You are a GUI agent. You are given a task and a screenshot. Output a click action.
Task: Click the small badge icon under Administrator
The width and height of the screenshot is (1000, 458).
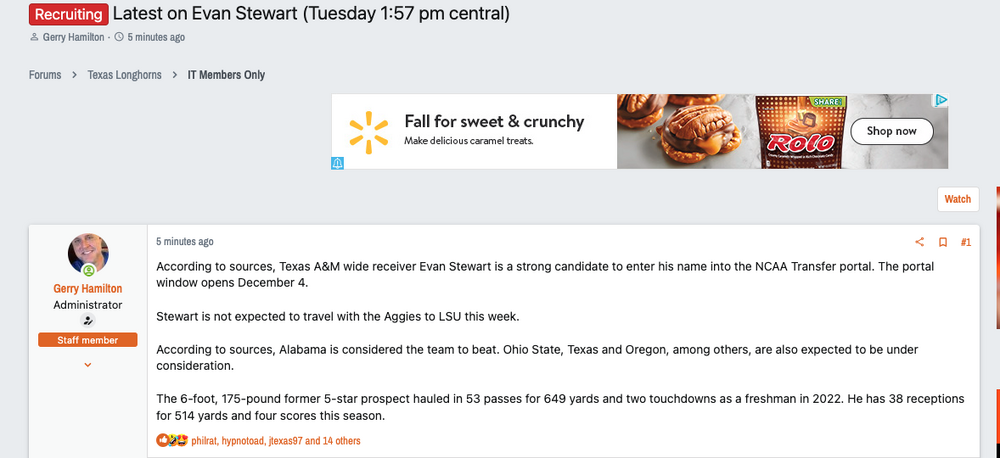click(x=88, y=321)
